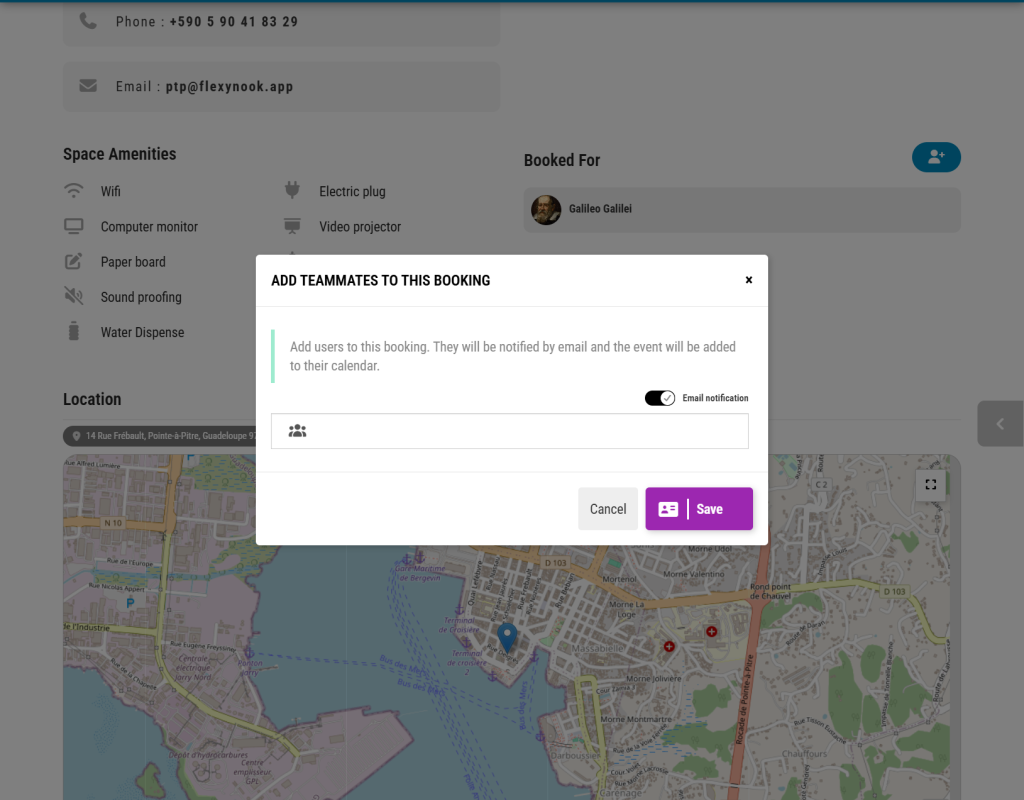This screenshot has height=800, width=1024.
Task: Click the Video projector icon
Action: 292,226
